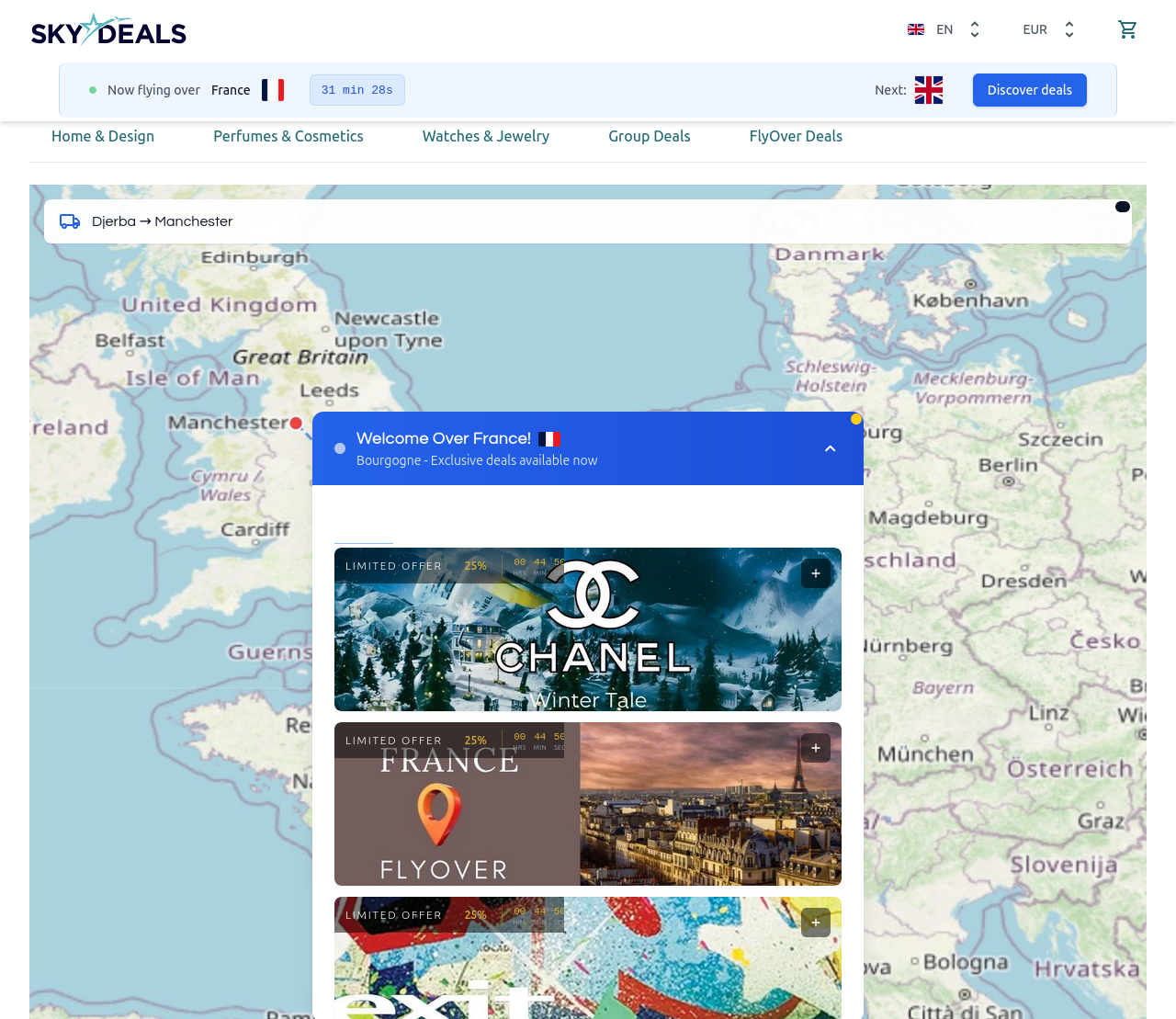Toggle the small dark switch on the map panel
Image resolution: width=1176 pixels, height=1019 pixels.
(x=1121, y=206)
